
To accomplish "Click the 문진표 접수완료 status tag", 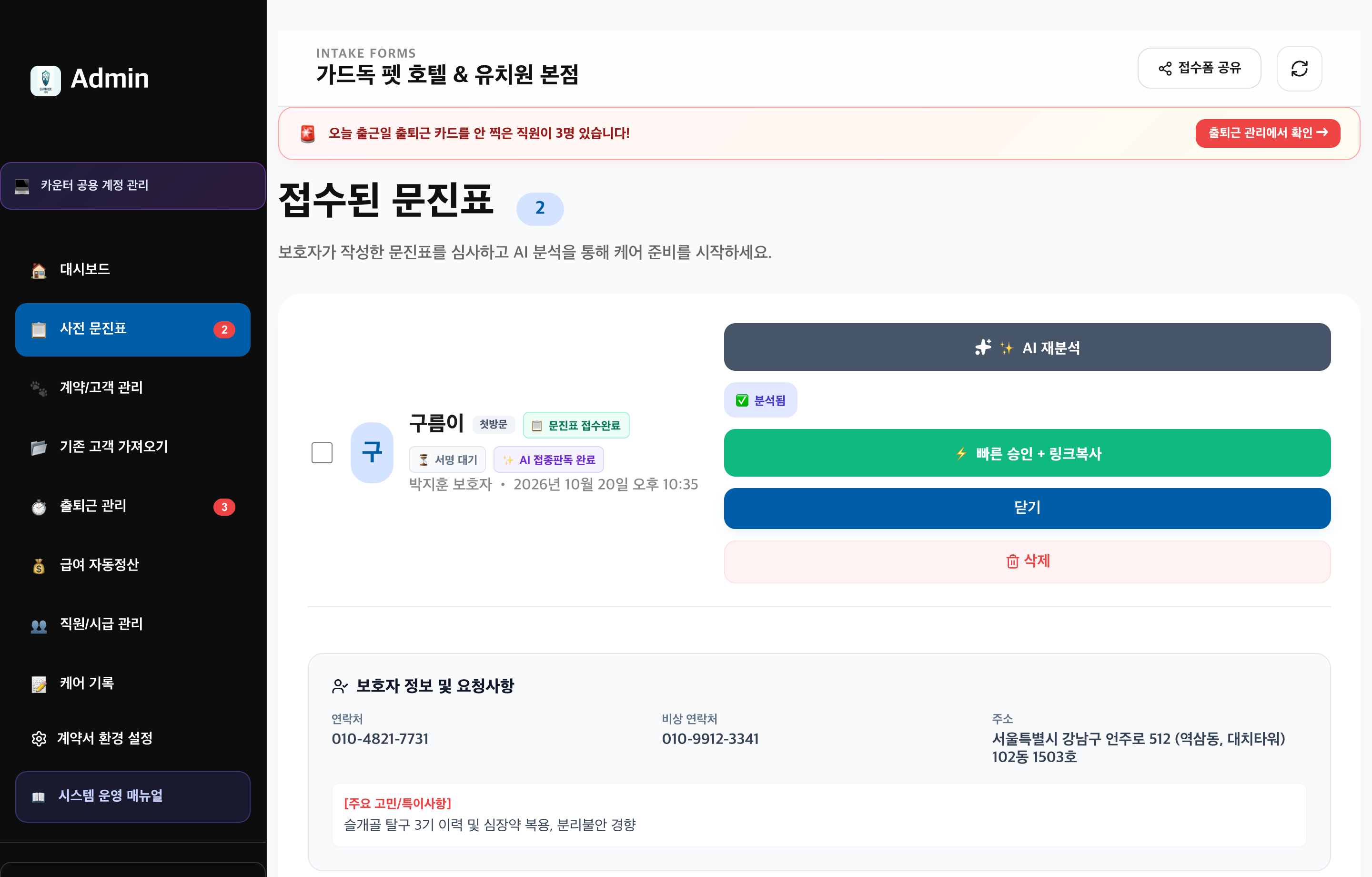I will coord(576,425).
